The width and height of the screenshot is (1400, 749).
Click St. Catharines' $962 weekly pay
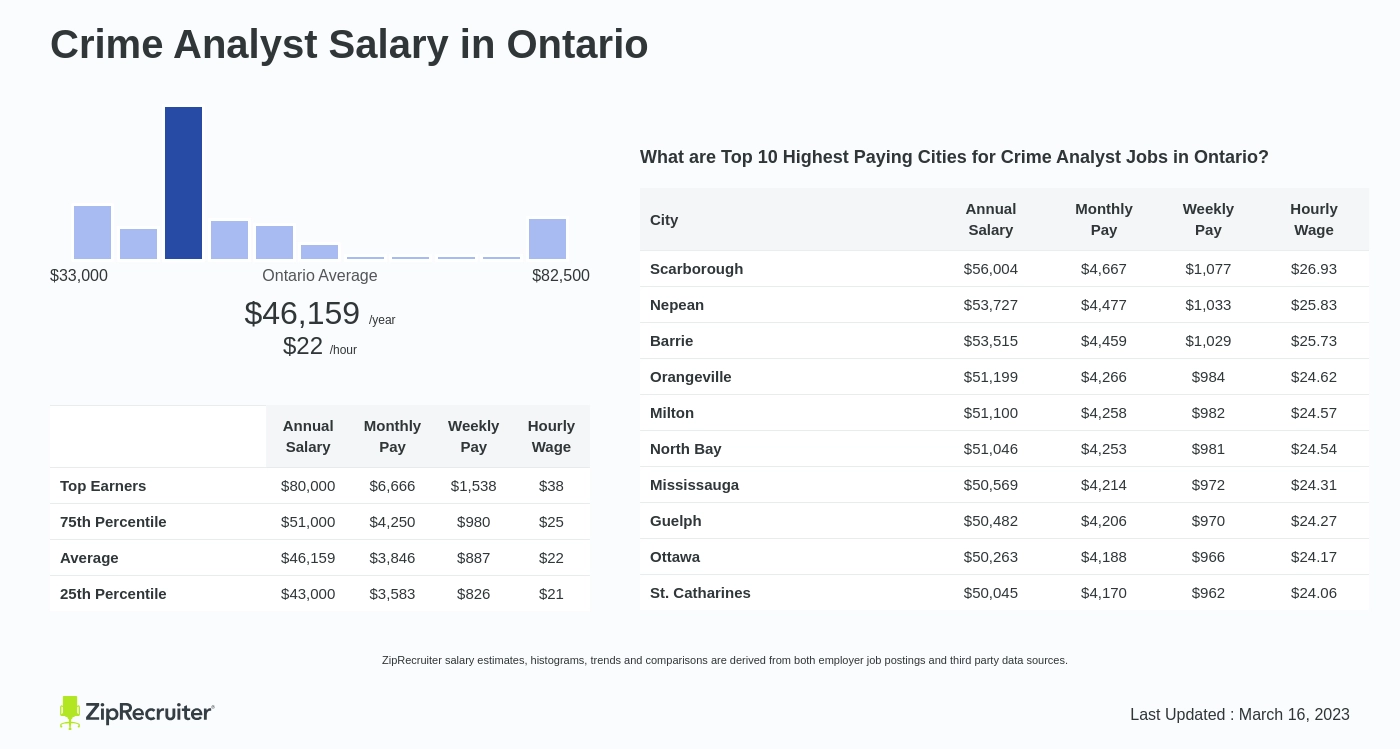[x=1208, y=592]
